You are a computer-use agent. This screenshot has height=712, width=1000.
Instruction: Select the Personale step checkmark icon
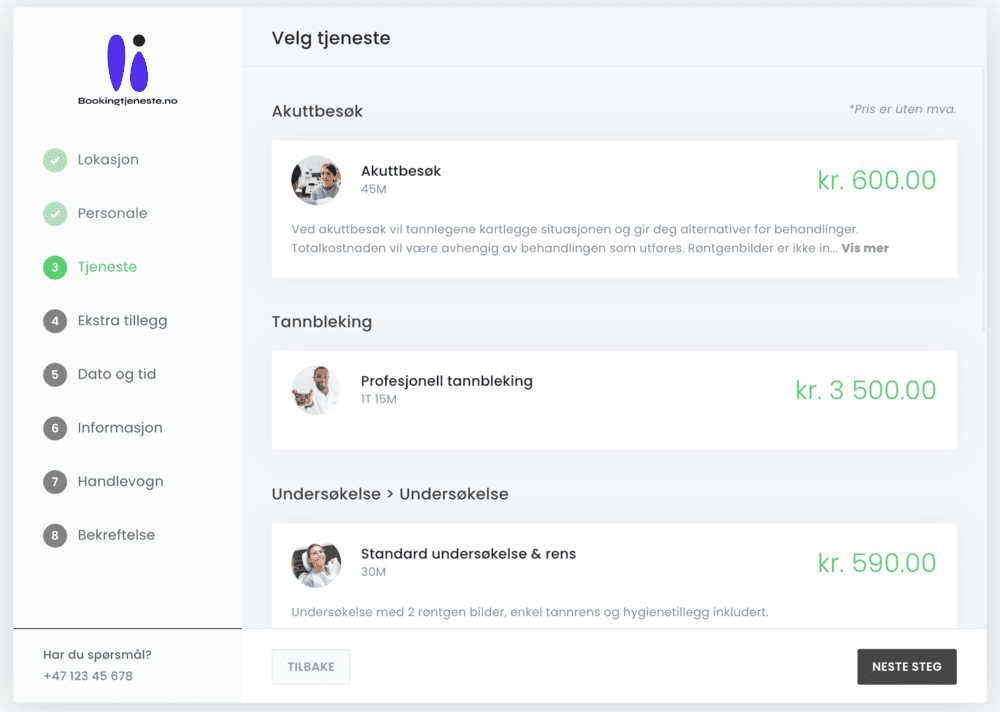[x=55, y=214]
